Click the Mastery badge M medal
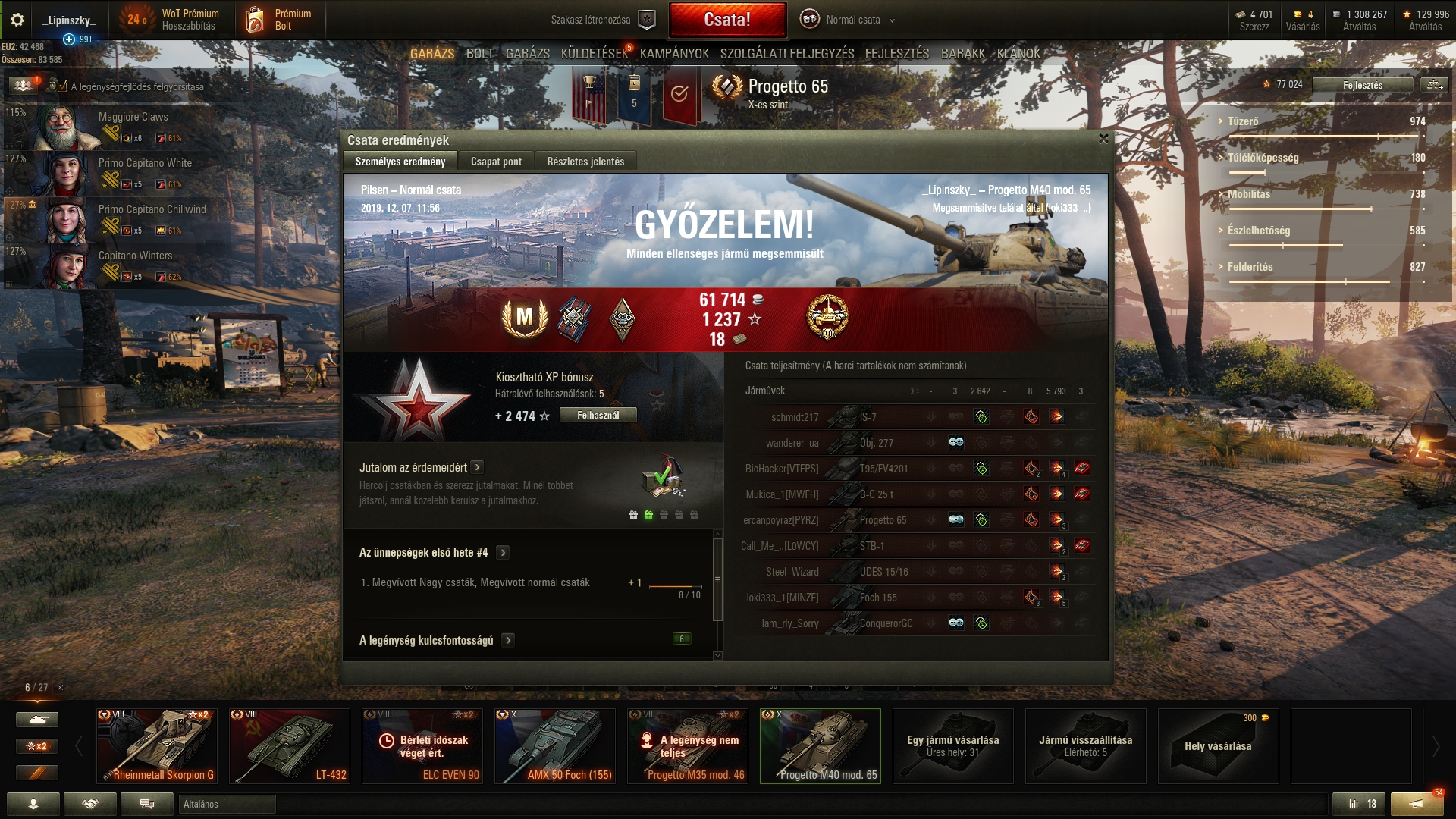Screen dimensions: 1456x819 tap(525, 318)
